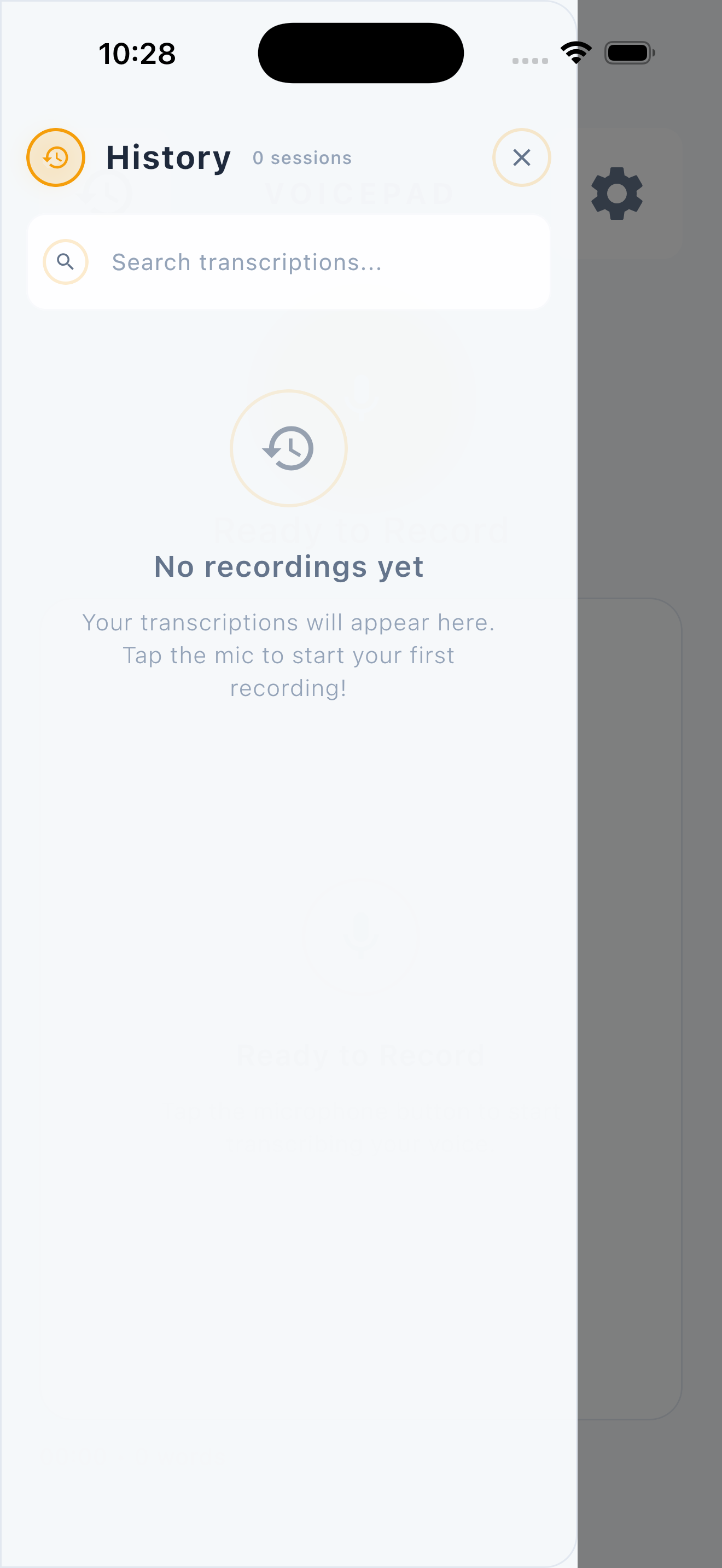
Task: Focus the Search transcriptions field
Action: pyautogui.click(x=289, y=262)
